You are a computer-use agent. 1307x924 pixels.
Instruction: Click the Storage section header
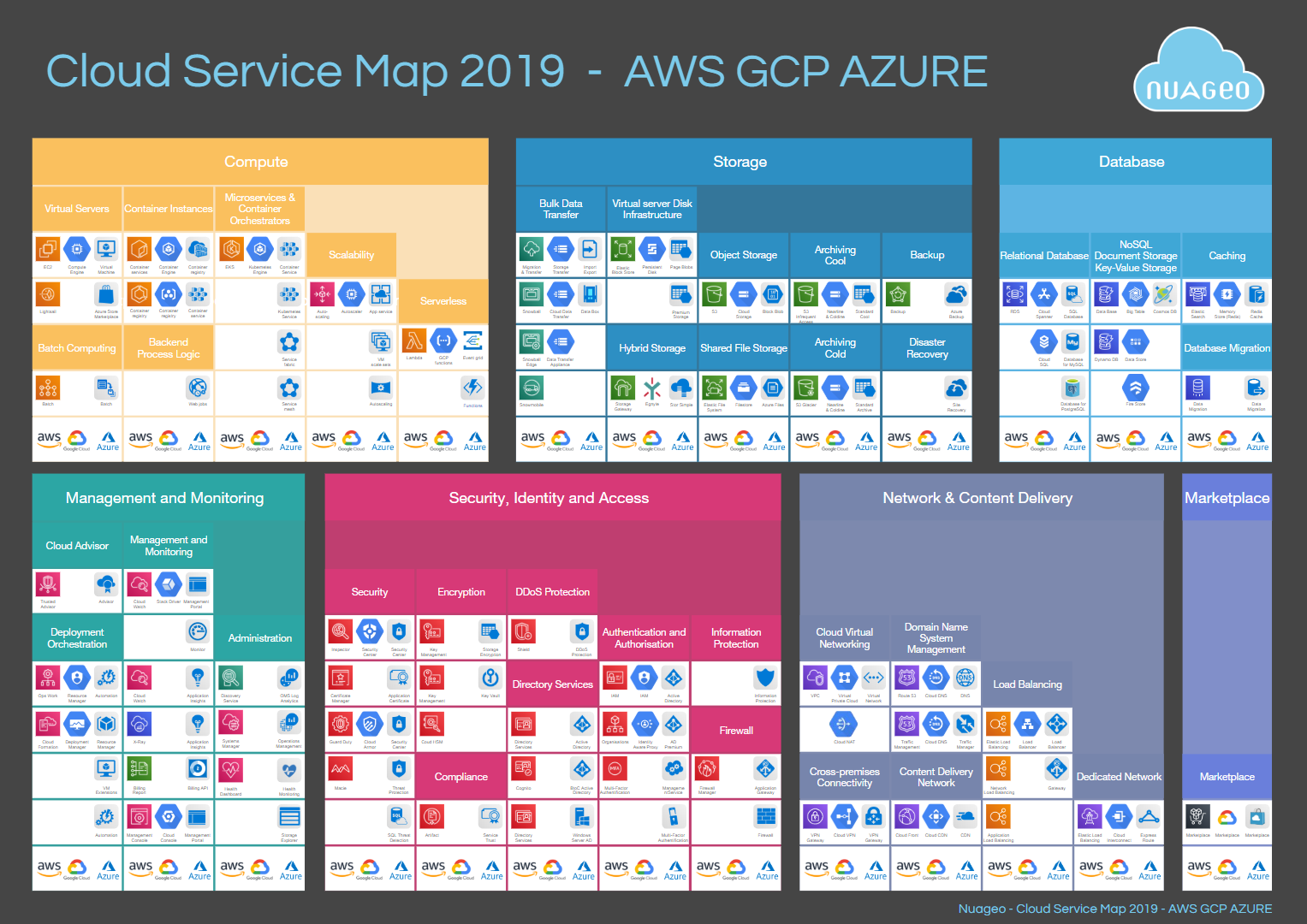744,162
